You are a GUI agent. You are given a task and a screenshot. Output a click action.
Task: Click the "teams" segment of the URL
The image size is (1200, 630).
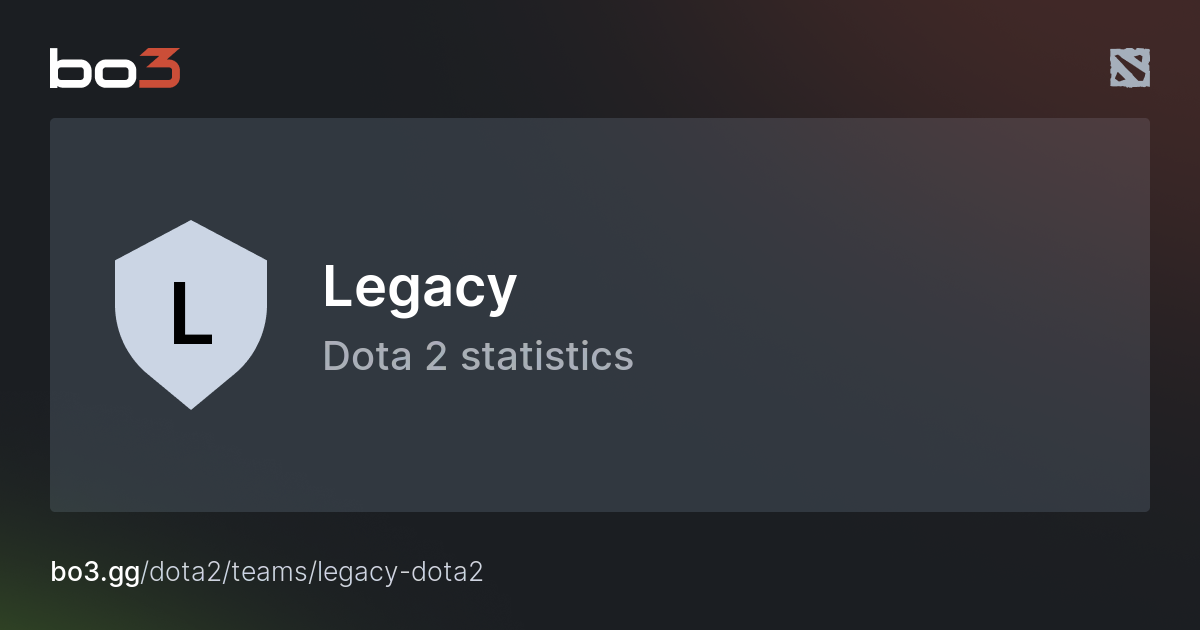(x=281, y=572)
